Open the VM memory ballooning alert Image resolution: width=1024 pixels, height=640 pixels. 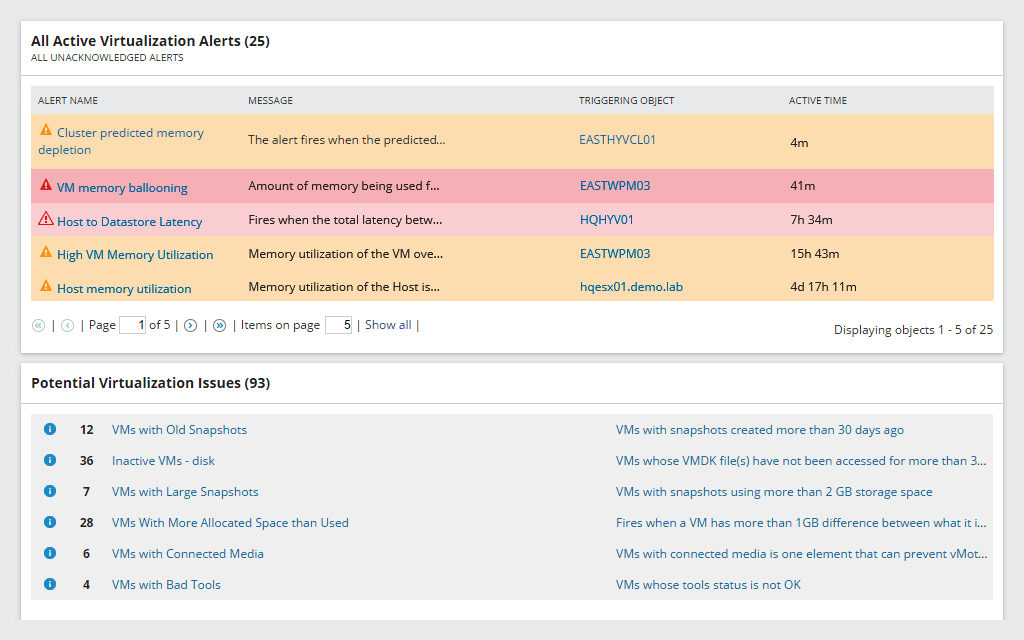click(119, 187)
